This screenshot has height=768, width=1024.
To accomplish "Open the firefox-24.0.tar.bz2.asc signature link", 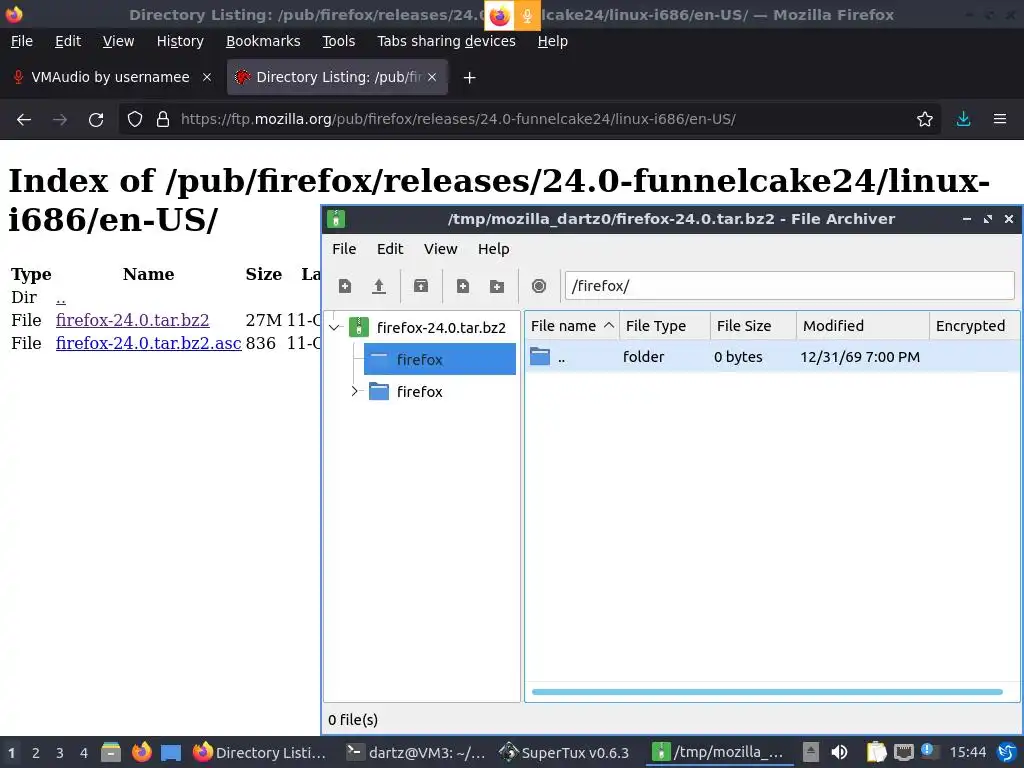I will pyautogui.click(x=149, y=343).
